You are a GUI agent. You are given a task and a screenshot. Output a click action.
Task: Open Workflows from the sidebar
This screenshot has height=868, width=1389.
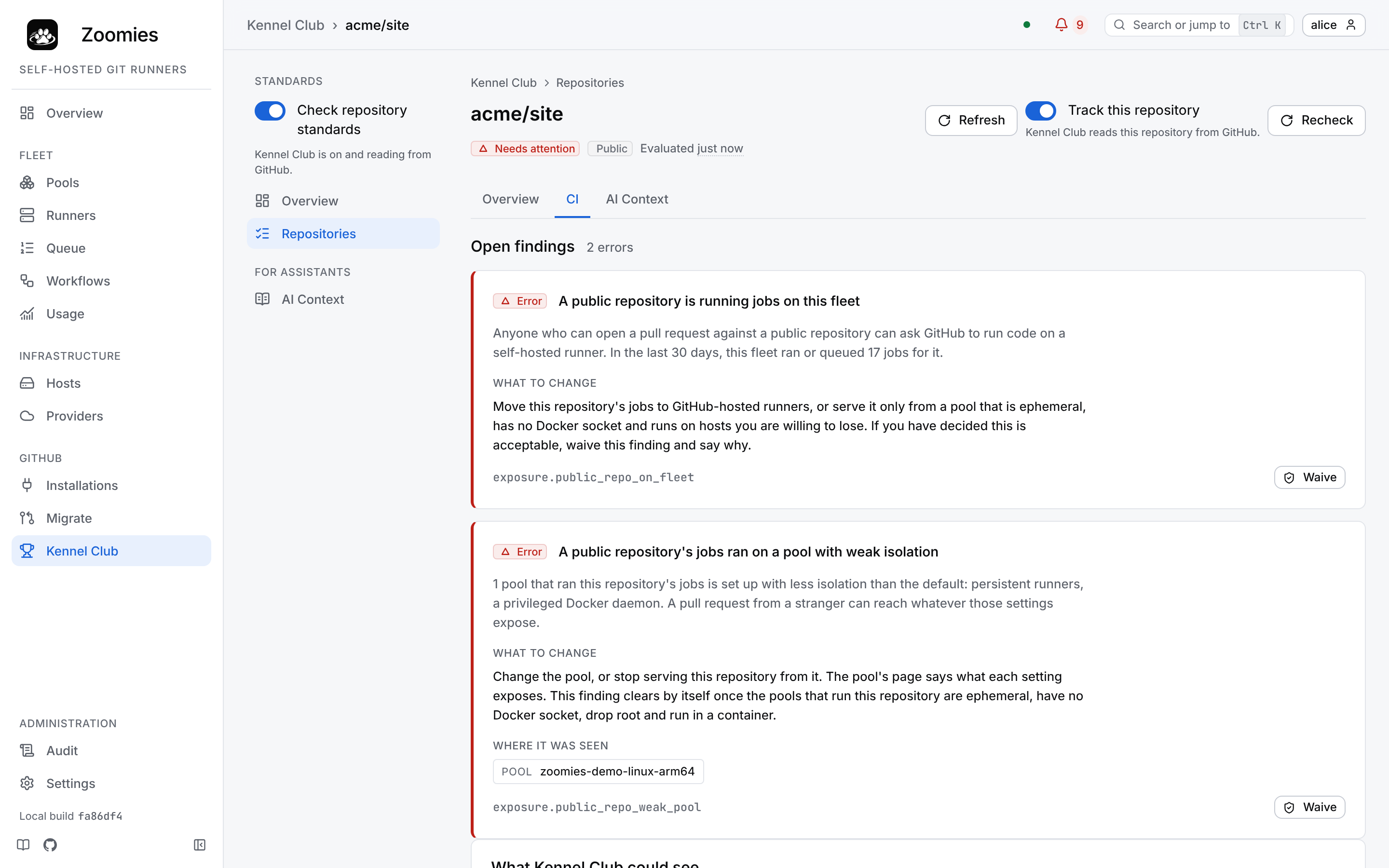pyautogui.click(x=111, y=281)
